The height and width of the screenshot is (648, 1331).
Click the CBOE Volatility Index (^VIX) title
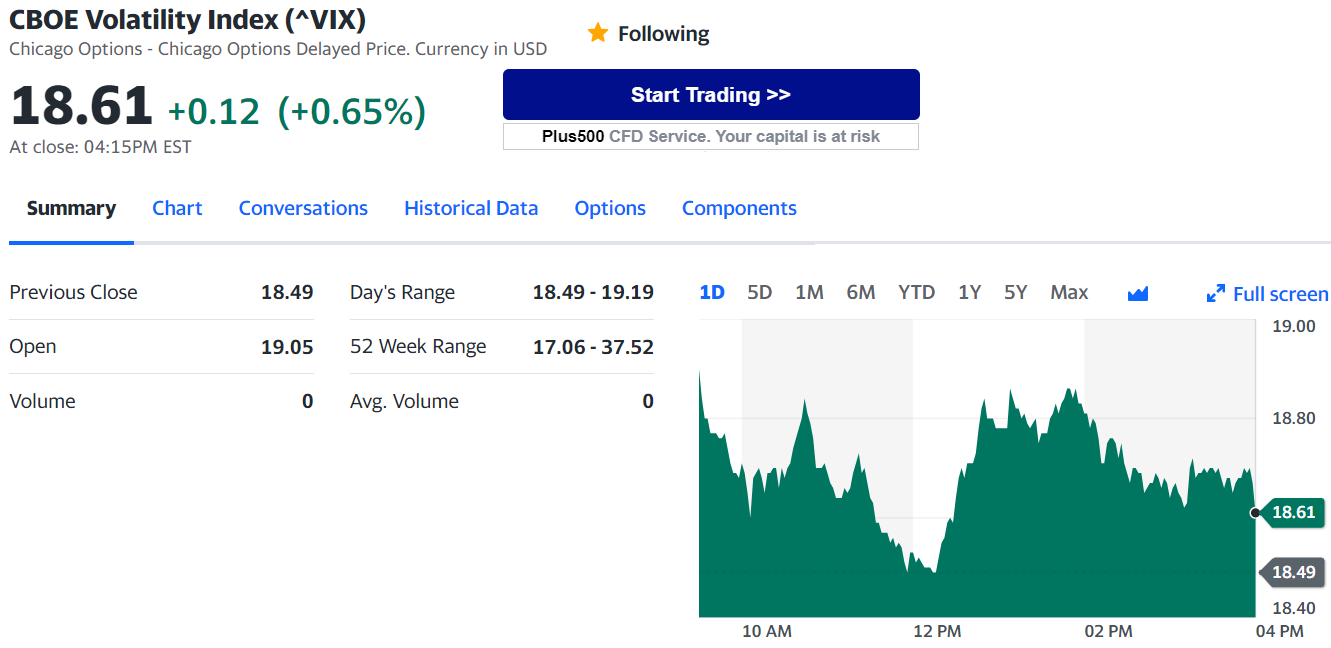point(187,19)
